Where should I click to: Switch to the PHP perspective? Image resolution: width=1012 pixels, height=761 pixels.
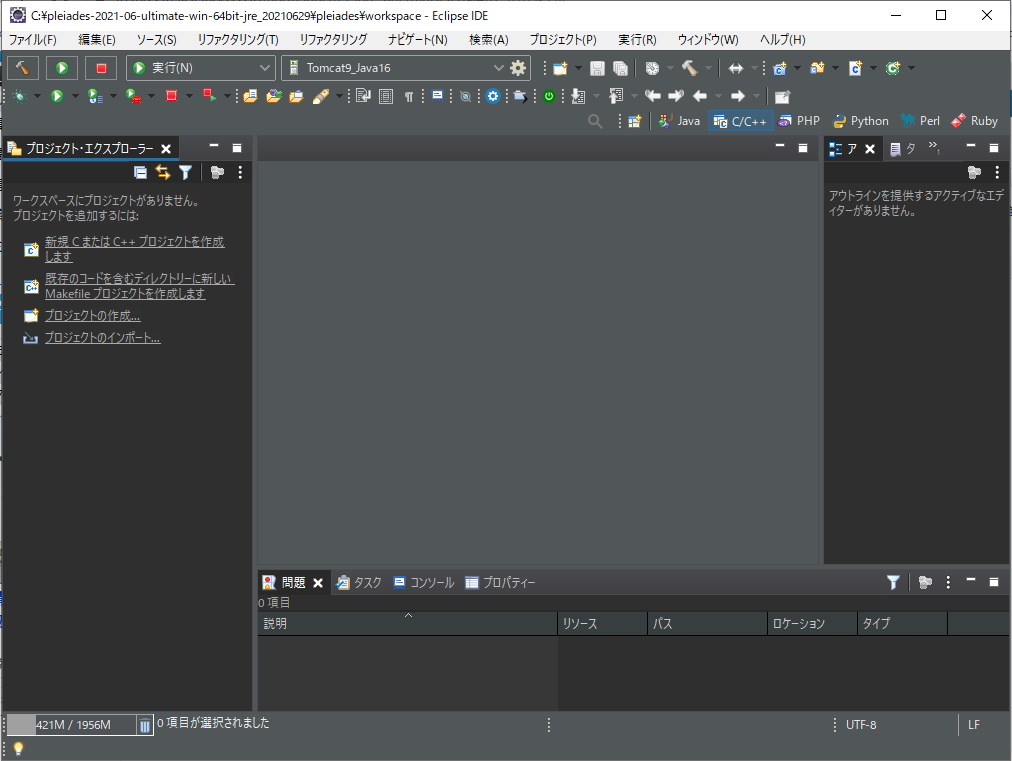[x=799, y=121]
